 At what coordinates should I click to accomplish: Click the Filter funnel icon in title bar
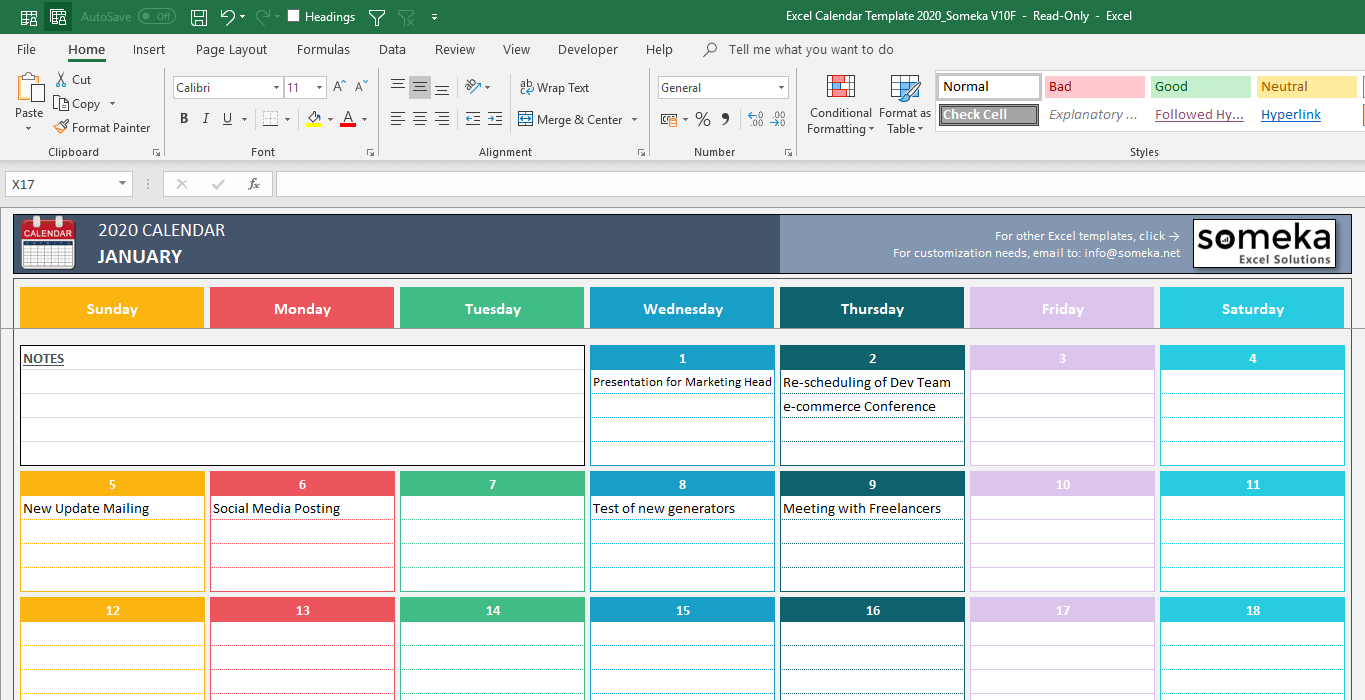tap(376, 17)
